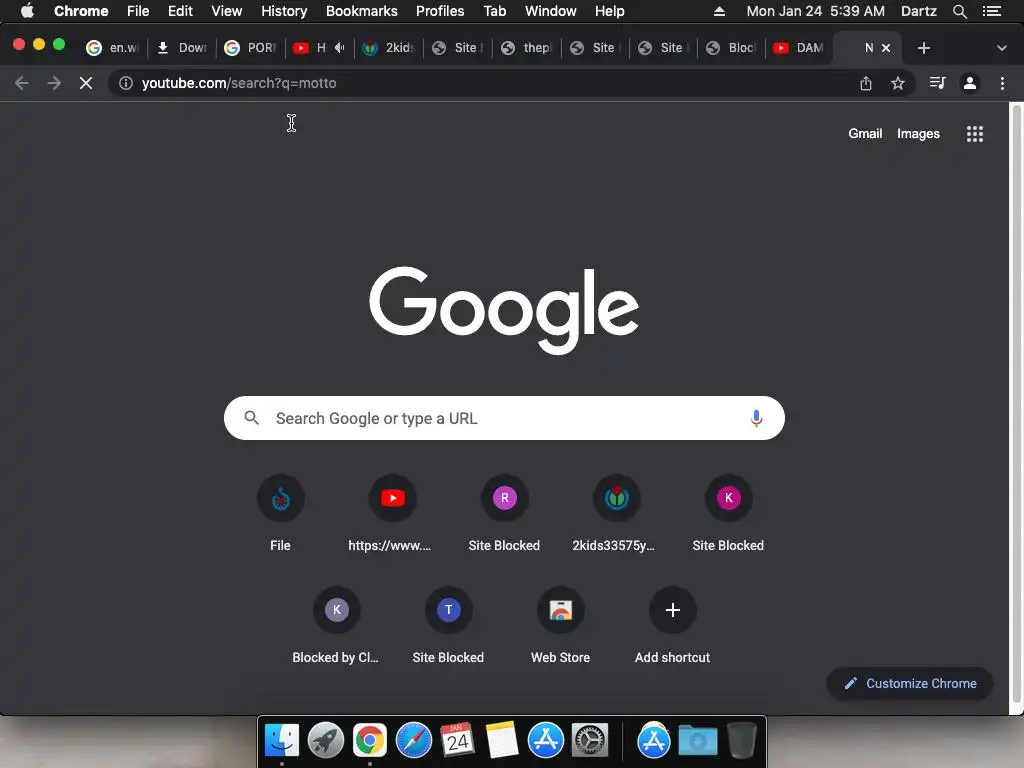Screen dimensions: 1024x768
Task: Click magnifier icon in Google search box
Action: coord(251,418)
